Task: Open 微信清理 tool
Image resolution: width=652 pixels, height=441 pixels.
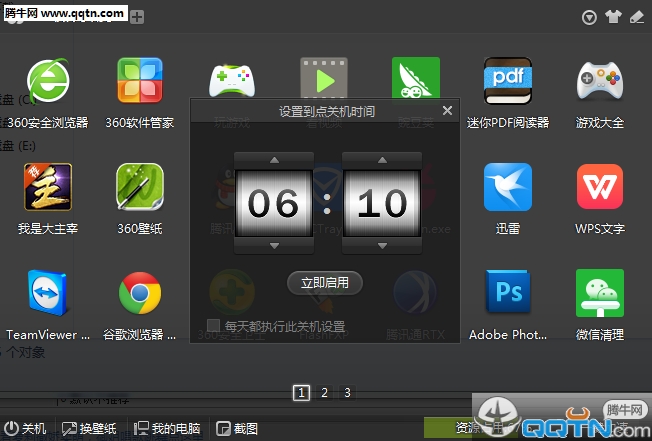Action: pyautogui.click(x=600, y=293)
